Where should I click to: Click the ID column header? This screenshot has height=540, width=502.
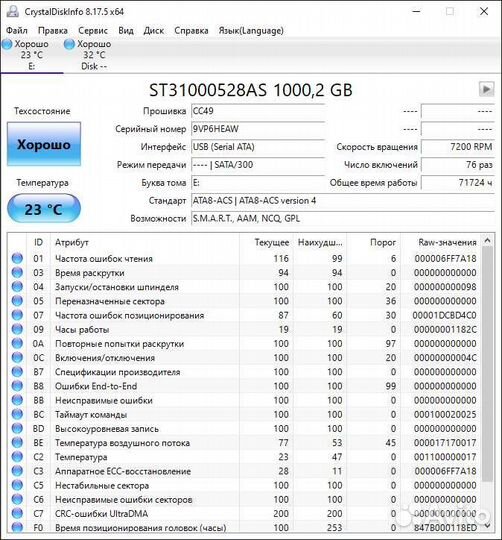point(38,242)
